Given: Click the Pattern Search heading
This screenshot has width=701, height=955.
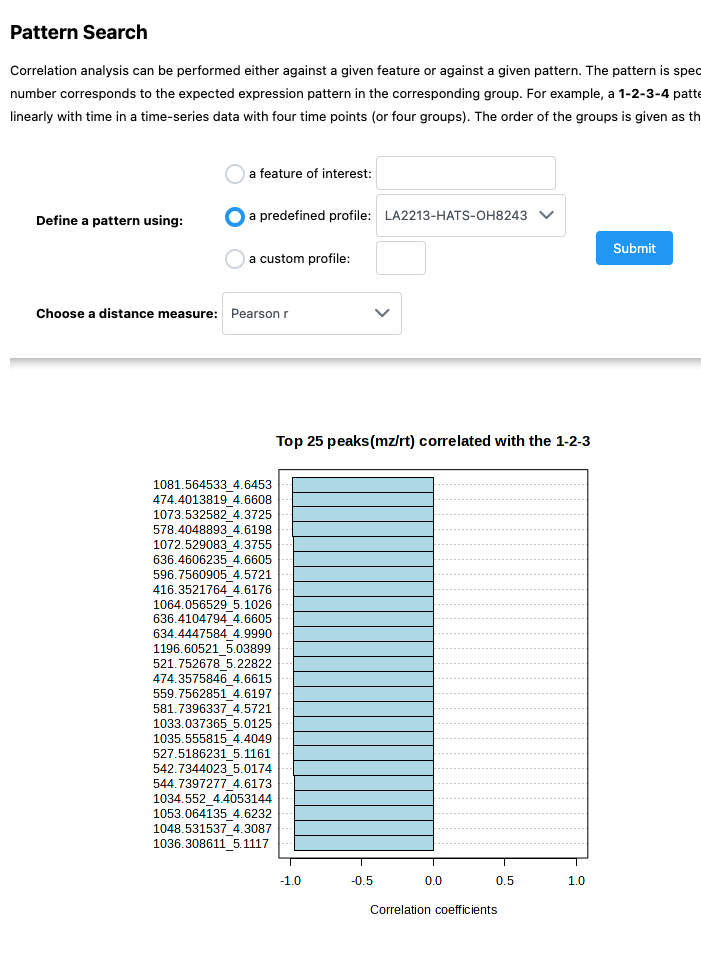Looking at the screenshot, I should [79, 32].
